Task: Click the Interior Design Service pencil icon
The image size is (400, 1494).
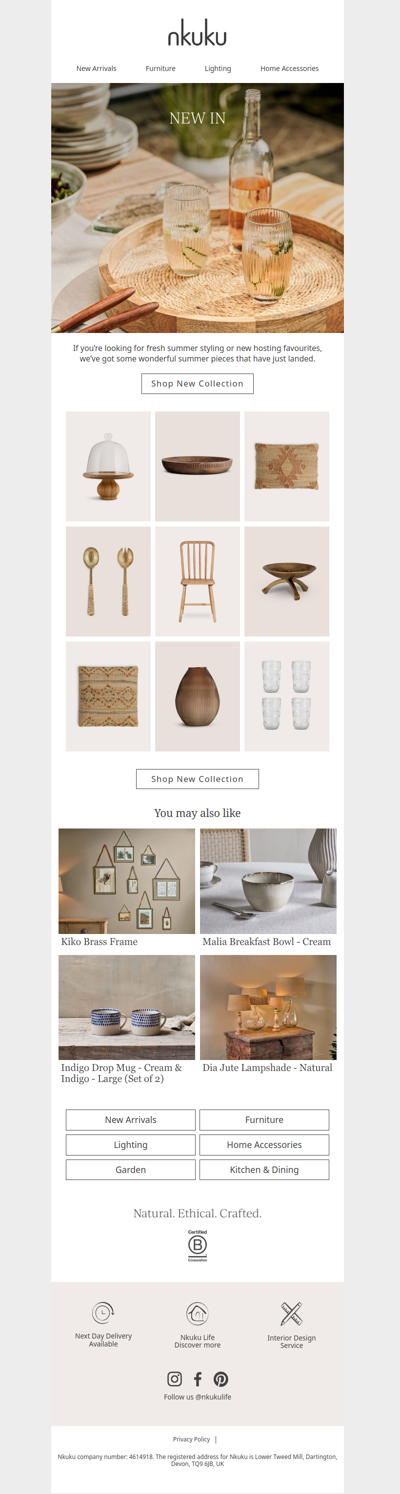Action: tap(291, 1313)
